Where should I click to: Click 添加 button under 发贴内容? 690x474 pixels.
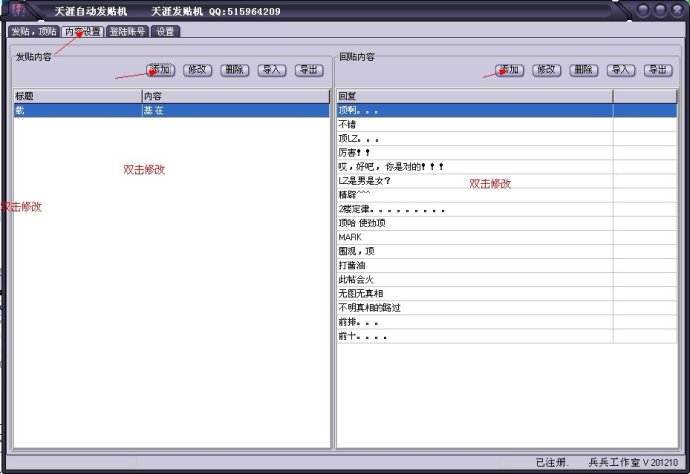pyautogui.click(x=161, y=70)
